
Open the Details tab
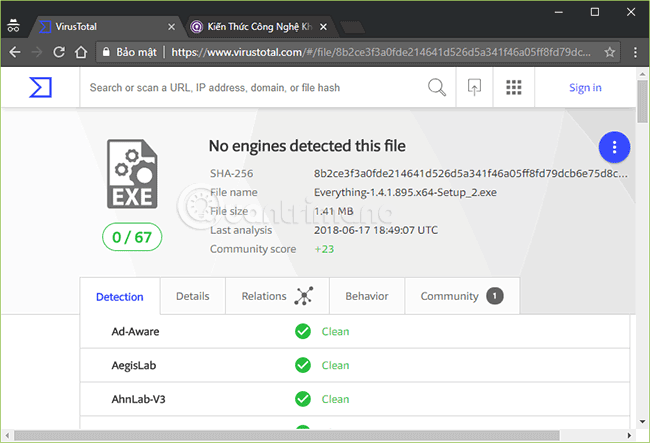click(192, 296)
